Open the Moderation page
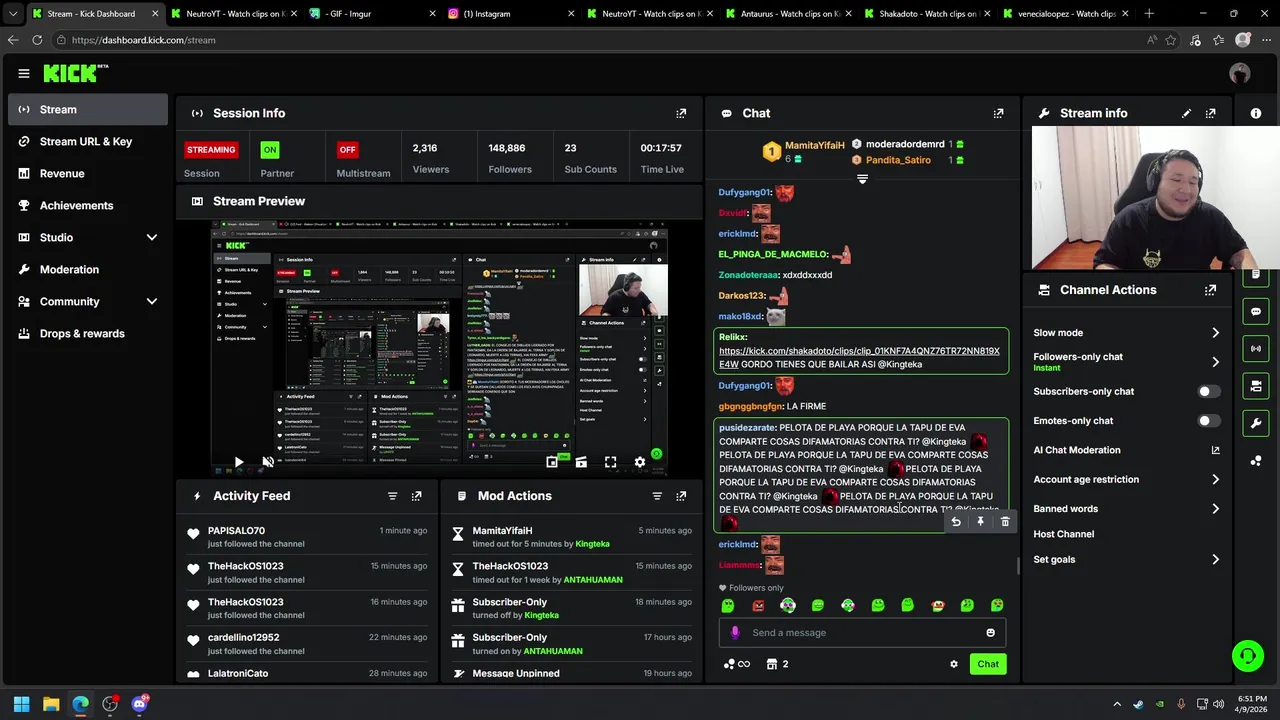Image resolution: width=1280 pixels, height=720 pixels. tap(88, 269)
